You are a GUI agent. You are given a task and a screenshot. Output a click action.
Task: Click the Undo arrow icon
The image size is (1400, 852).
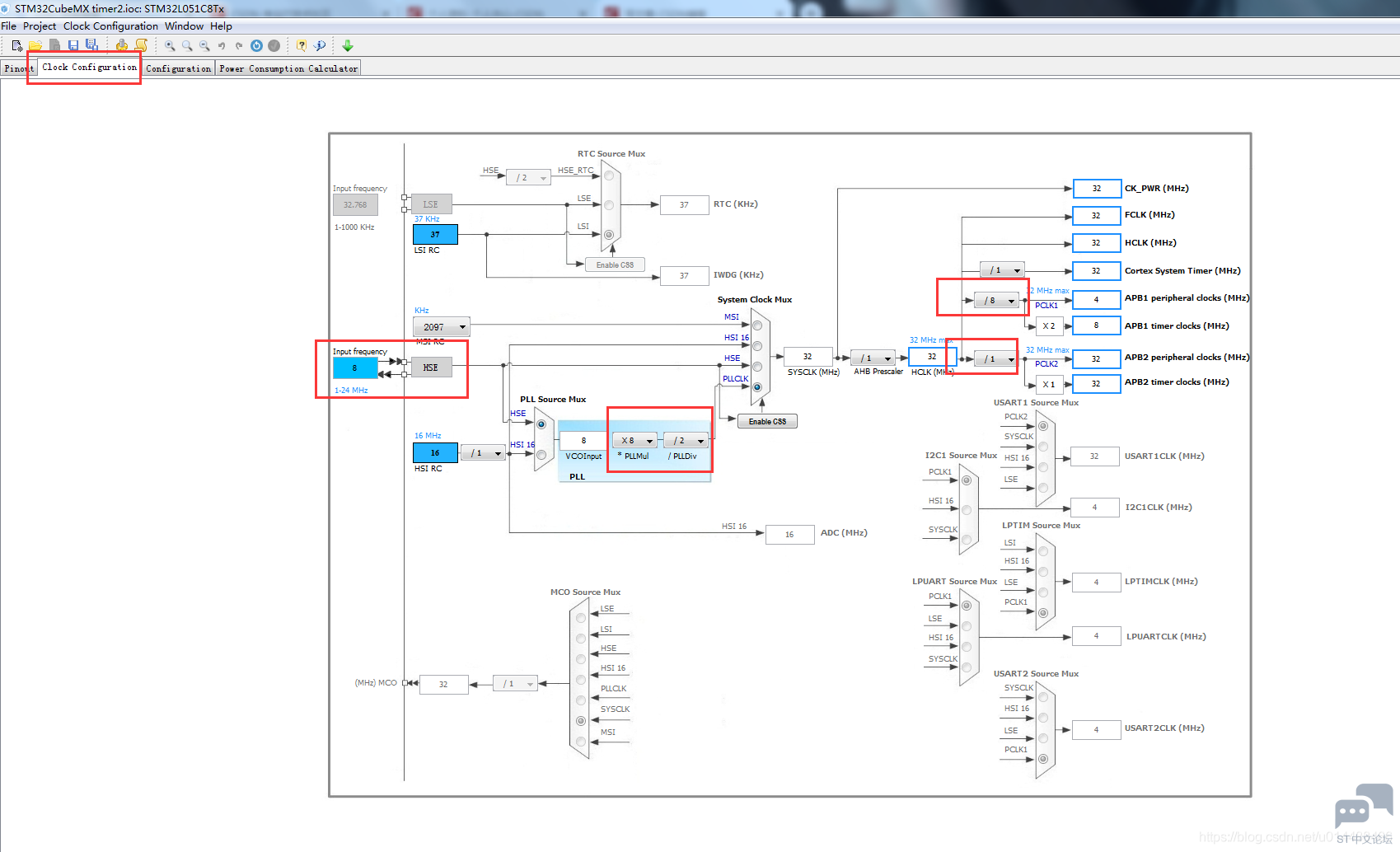coord(222,46)
